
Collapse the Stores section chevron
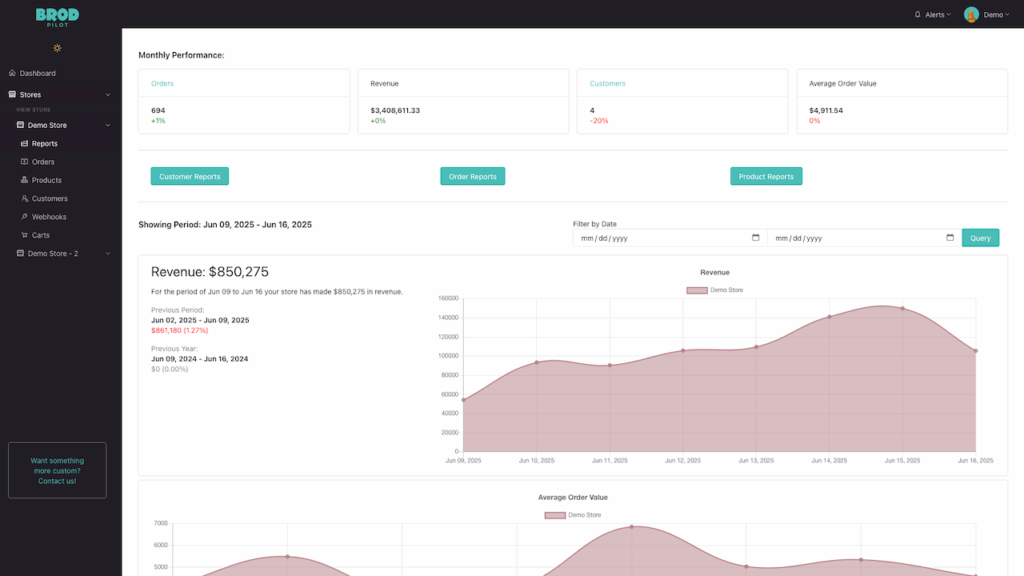107,95
